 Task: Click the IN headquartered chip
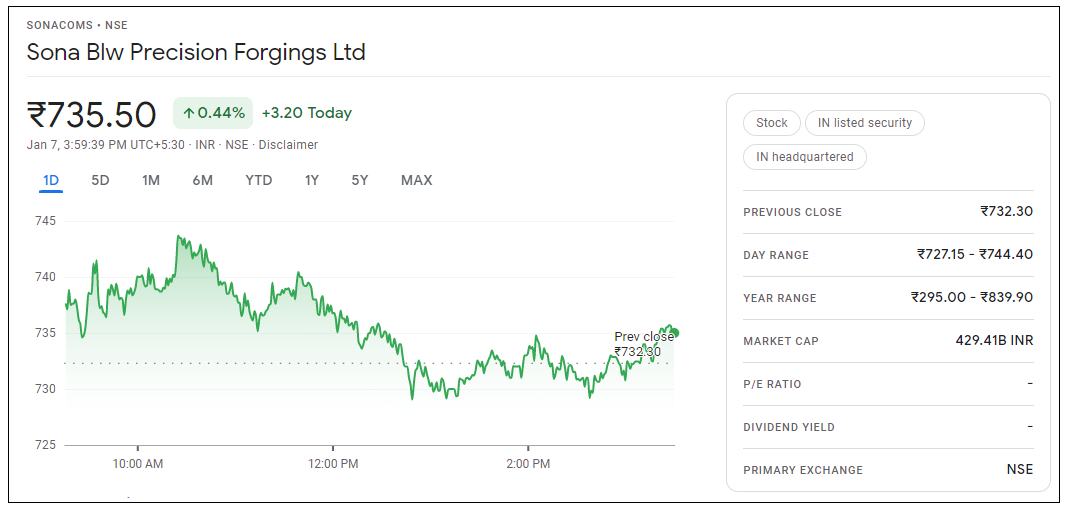pyautogui.click(x=804, y=157)
